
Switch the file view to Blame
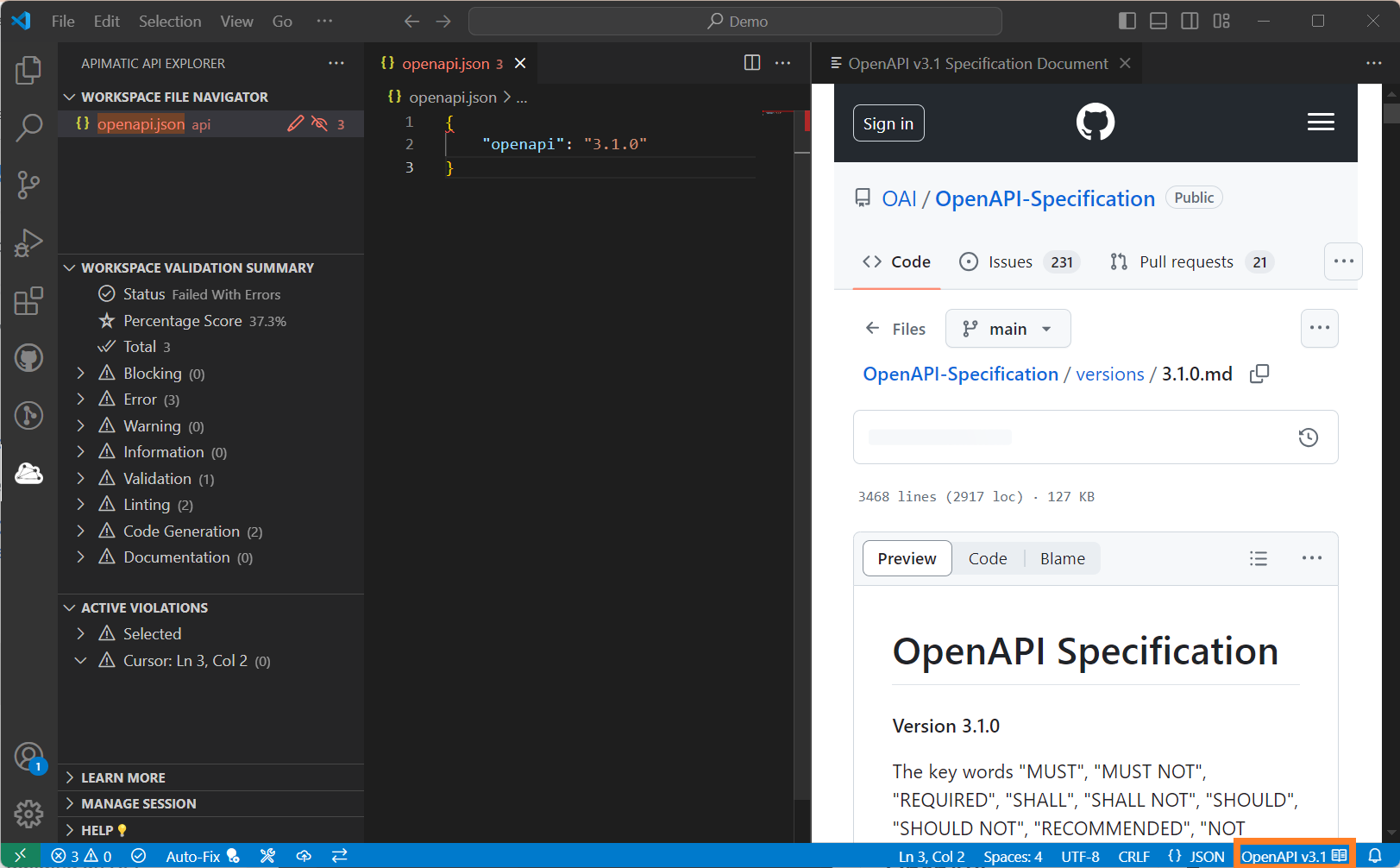point(1063,558)
